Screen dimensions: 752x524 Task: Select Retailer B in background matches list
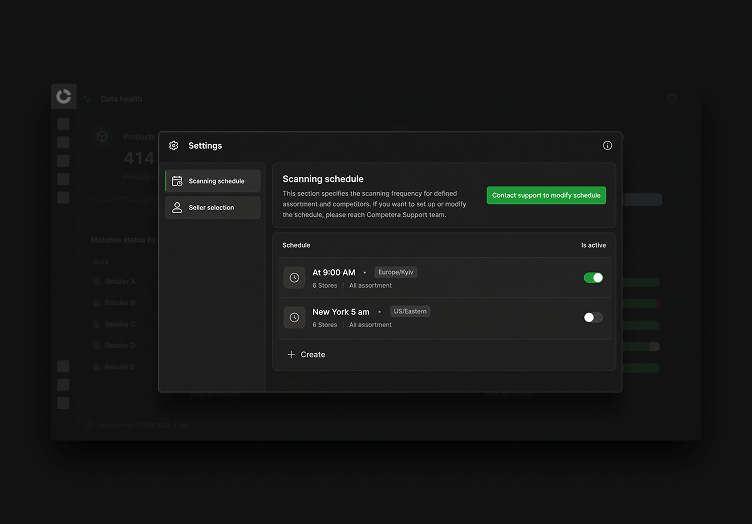click(x=120, y=303)
